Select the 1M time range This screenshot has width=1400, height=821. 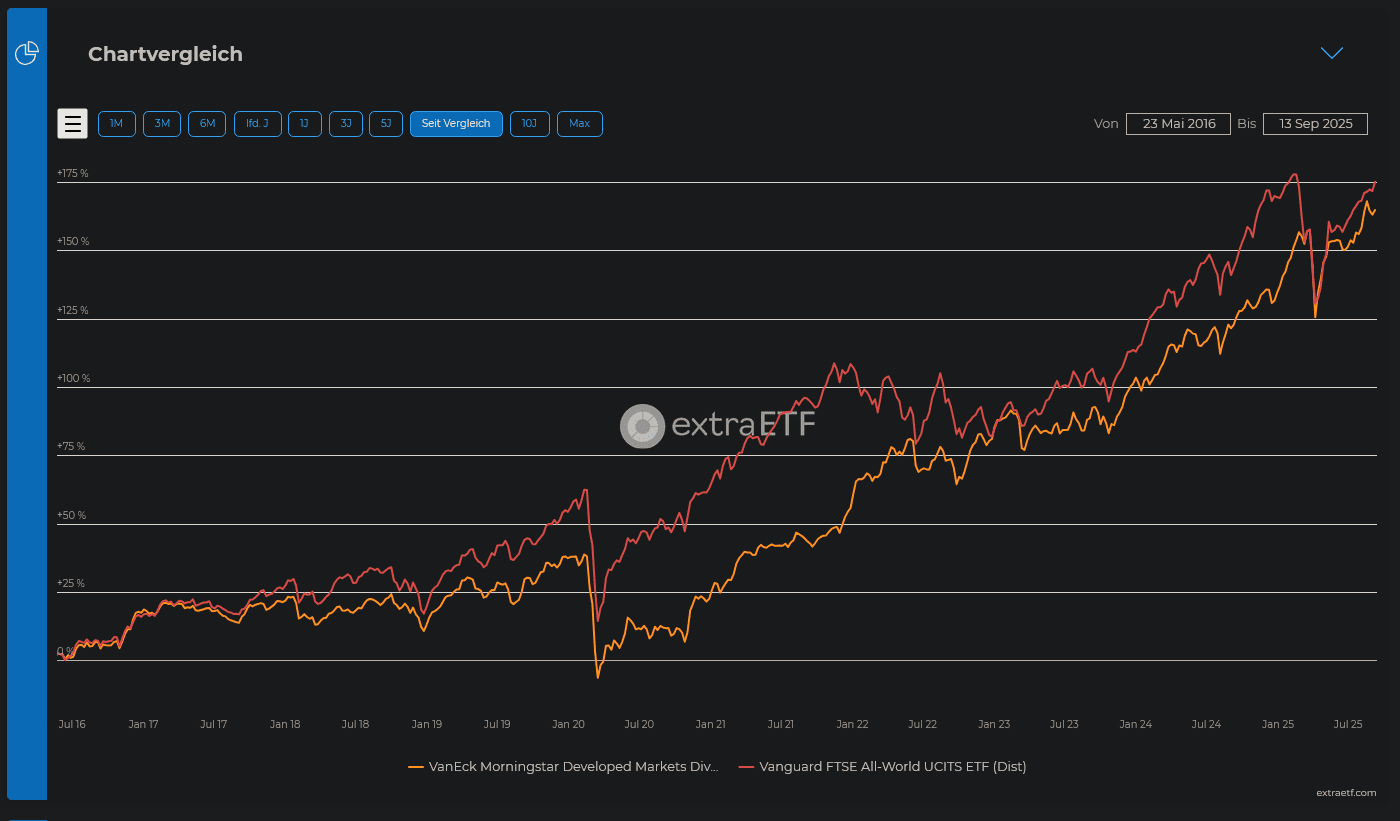coord(116,124)
